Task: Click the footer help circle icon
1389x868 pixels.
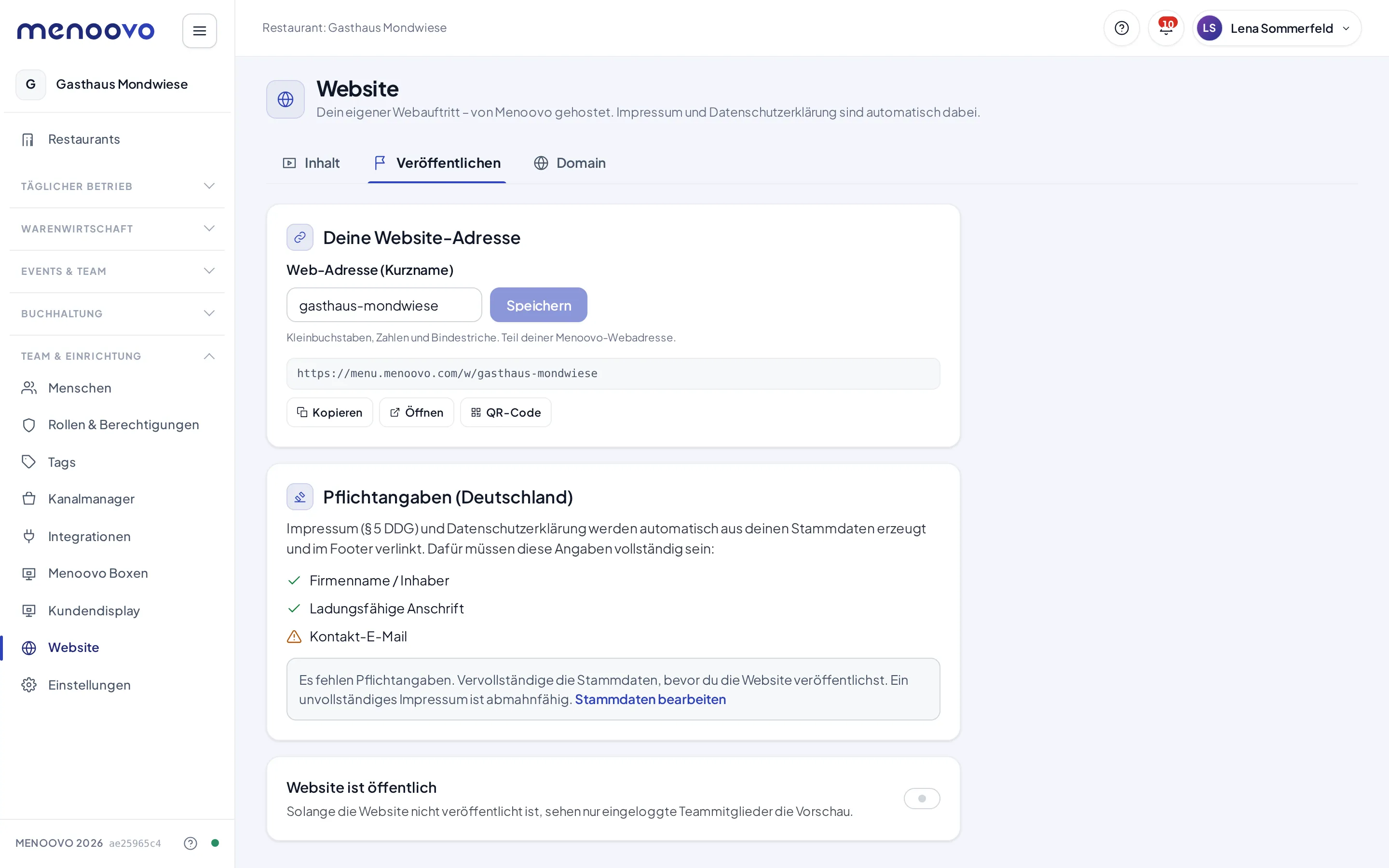Action: coord(191,843)
